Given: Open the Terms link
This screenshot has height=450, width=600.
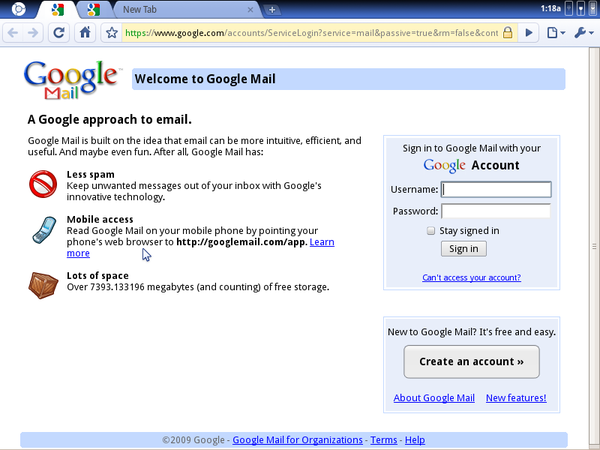Looking at the screenshot, I should (384, 440).
